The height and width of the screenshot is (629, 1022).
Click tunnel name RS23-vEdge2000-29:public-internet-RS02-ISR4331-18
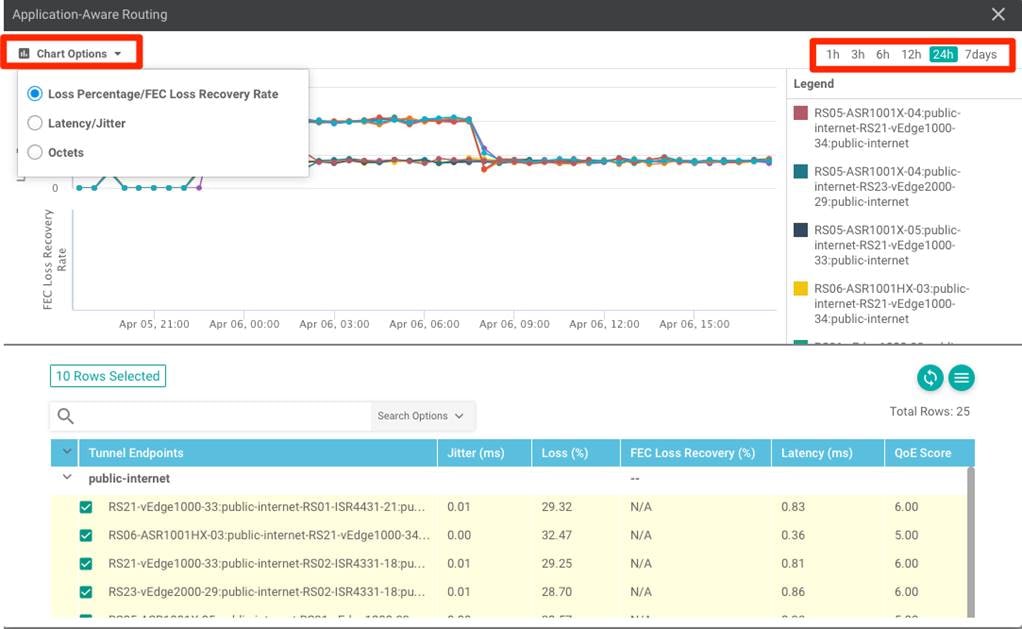[267, 592]
